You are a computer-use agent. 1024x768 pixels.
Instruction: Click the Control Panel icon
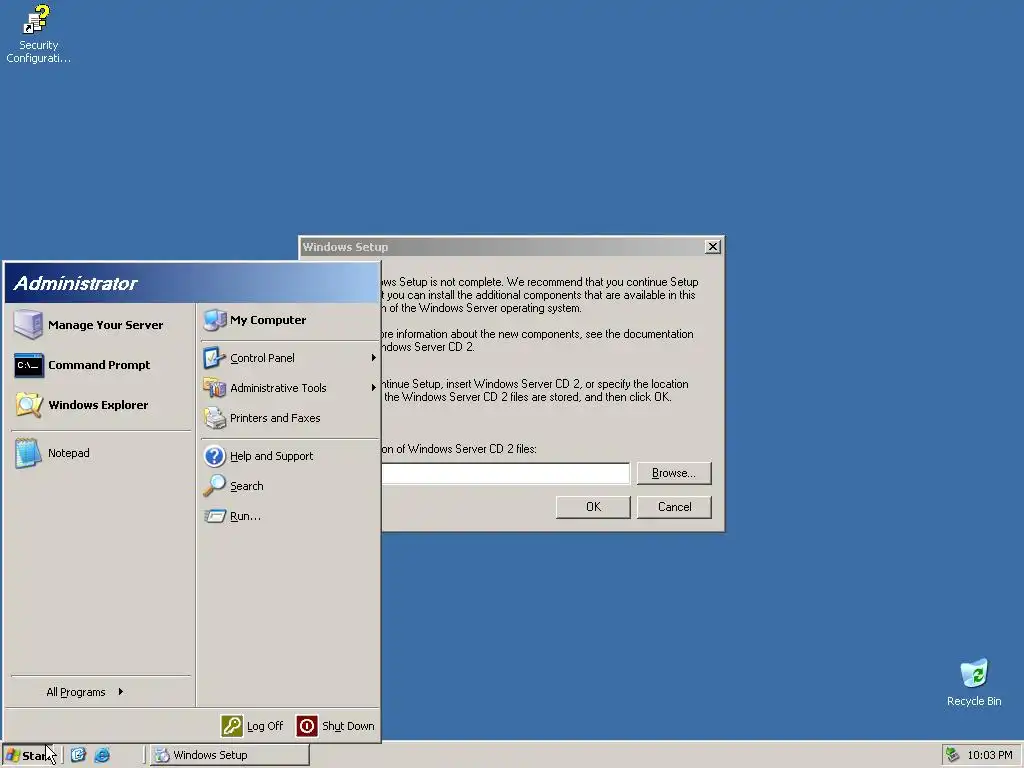coord(214,358)
